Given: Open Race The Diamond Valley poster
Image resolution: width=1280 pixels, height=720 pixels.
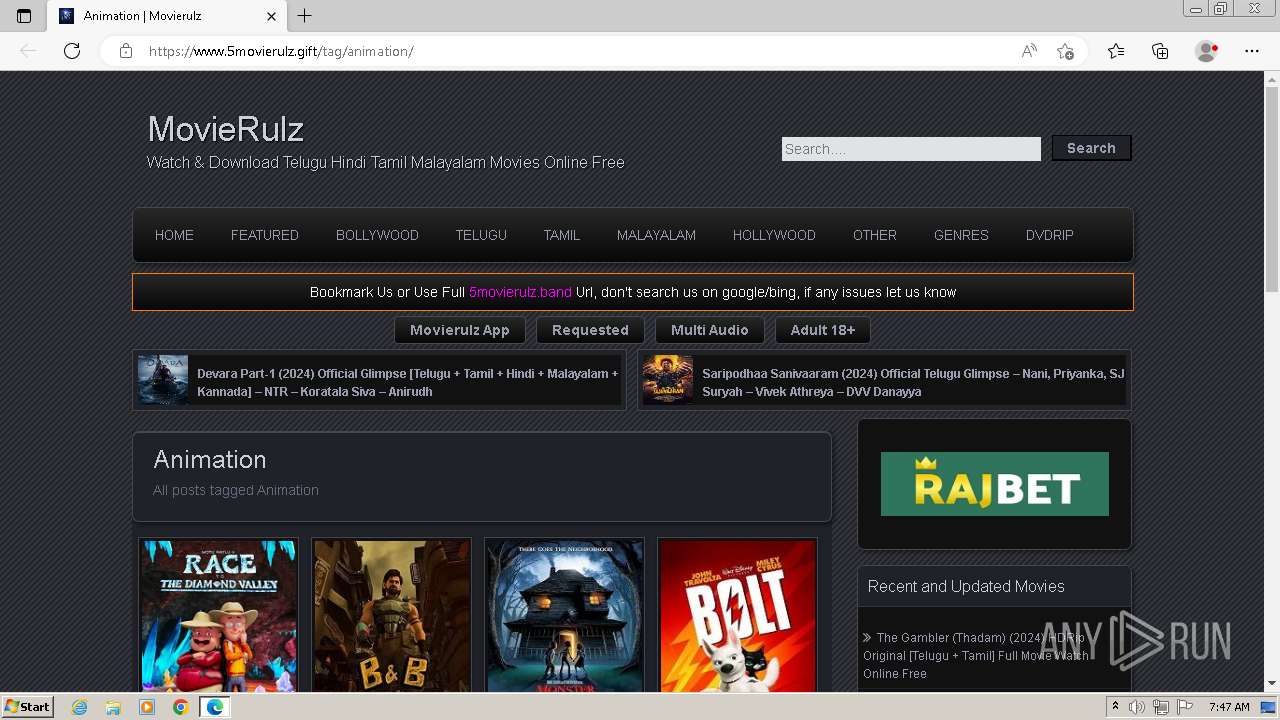Looking at the screenshot, I should pos(218,616).
